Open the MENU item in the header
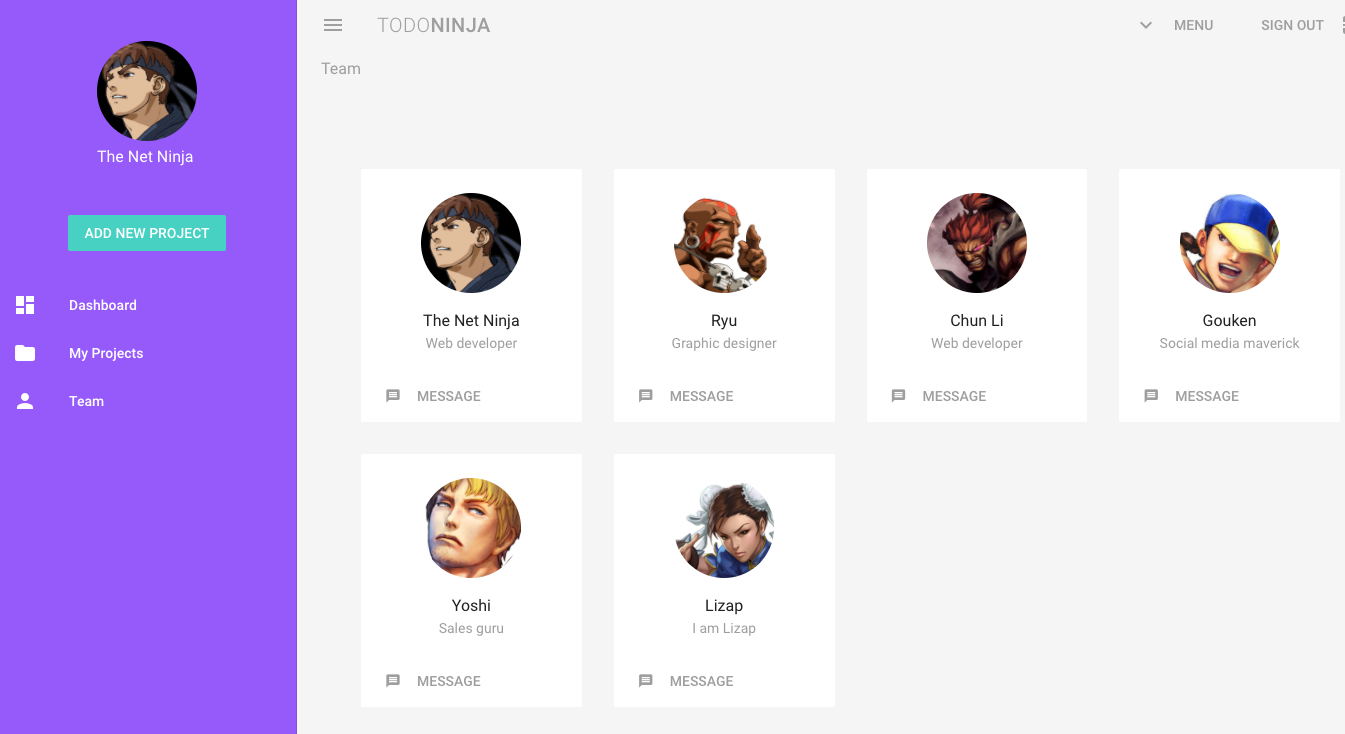The height and width of the screenshot is (734, 1345). pyautogui.click(x=1193, y=25)
